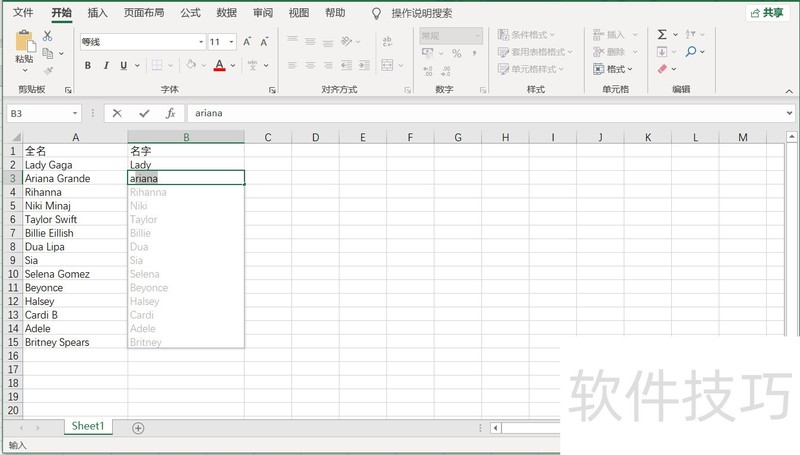Open the Conditional Formatting (条件格式) menu
Image resolution: width=800 pixels, height=455 pixels.
(x=526, y=35)
